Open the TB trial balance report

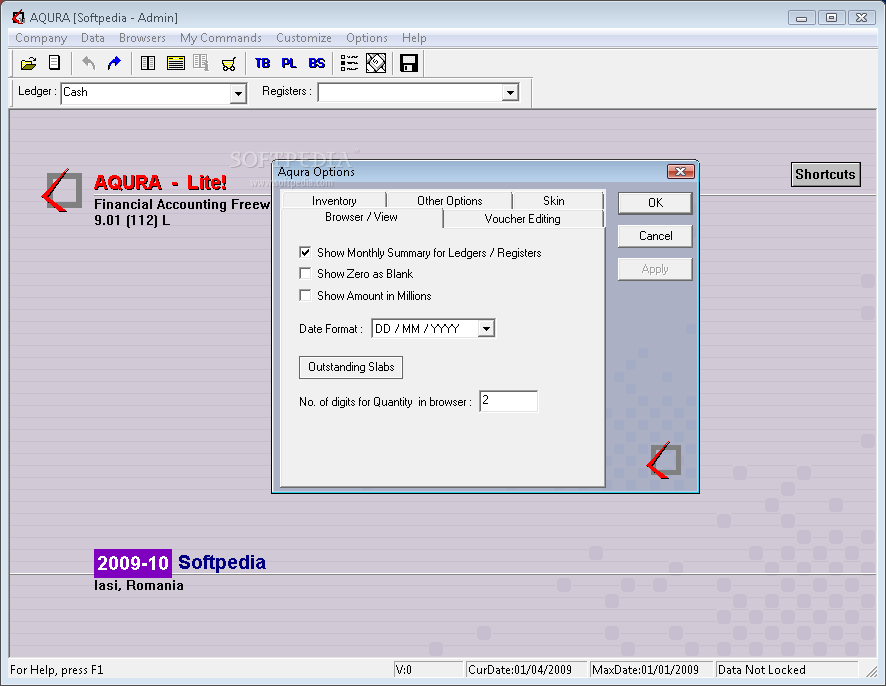point(262,63)
